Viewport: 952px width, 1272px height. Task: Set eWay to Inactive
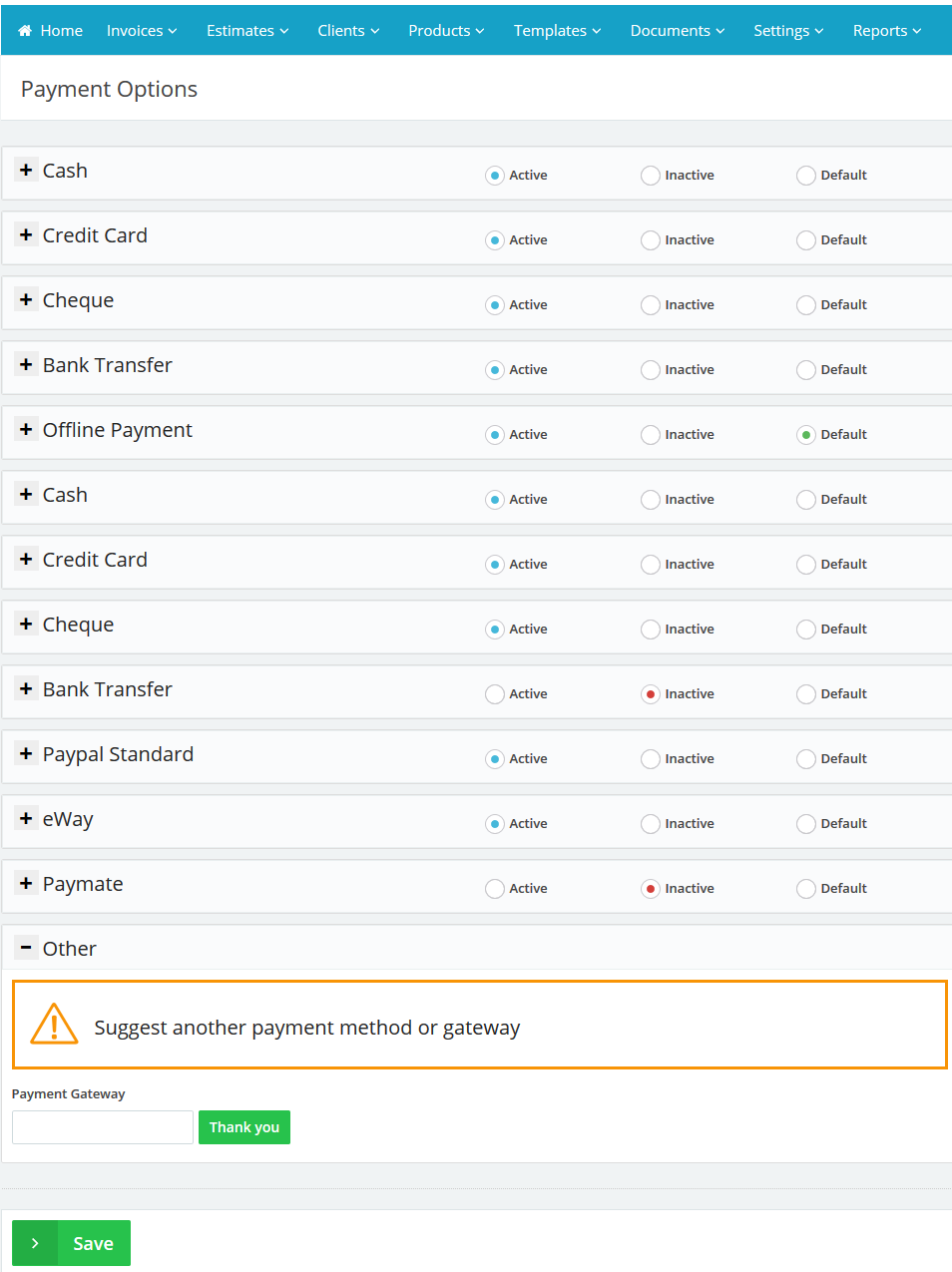pyautogui.click(x=651, y=824)
